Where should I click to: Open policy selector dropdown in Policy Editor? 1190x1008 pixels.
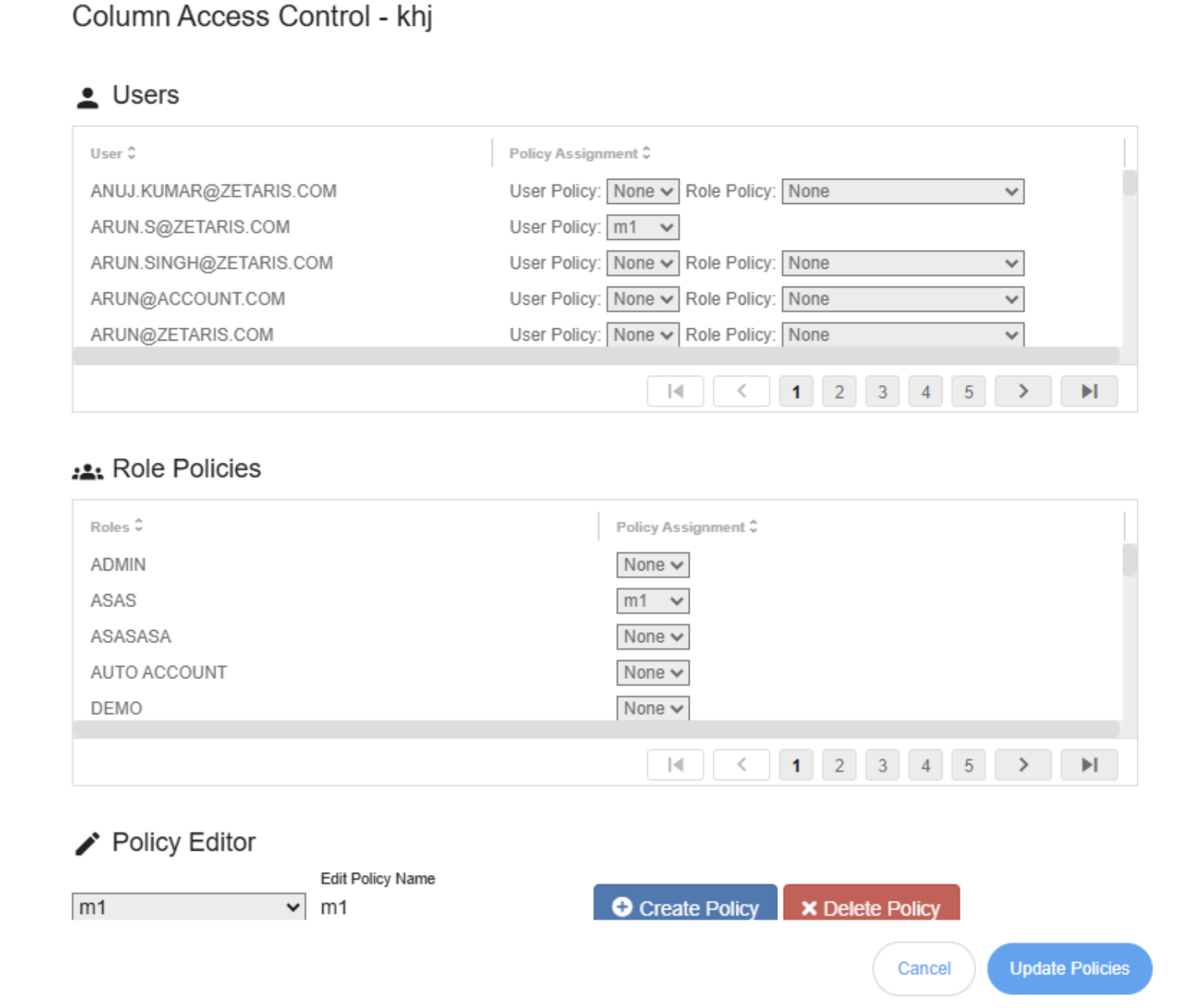[x=189, y=907]
